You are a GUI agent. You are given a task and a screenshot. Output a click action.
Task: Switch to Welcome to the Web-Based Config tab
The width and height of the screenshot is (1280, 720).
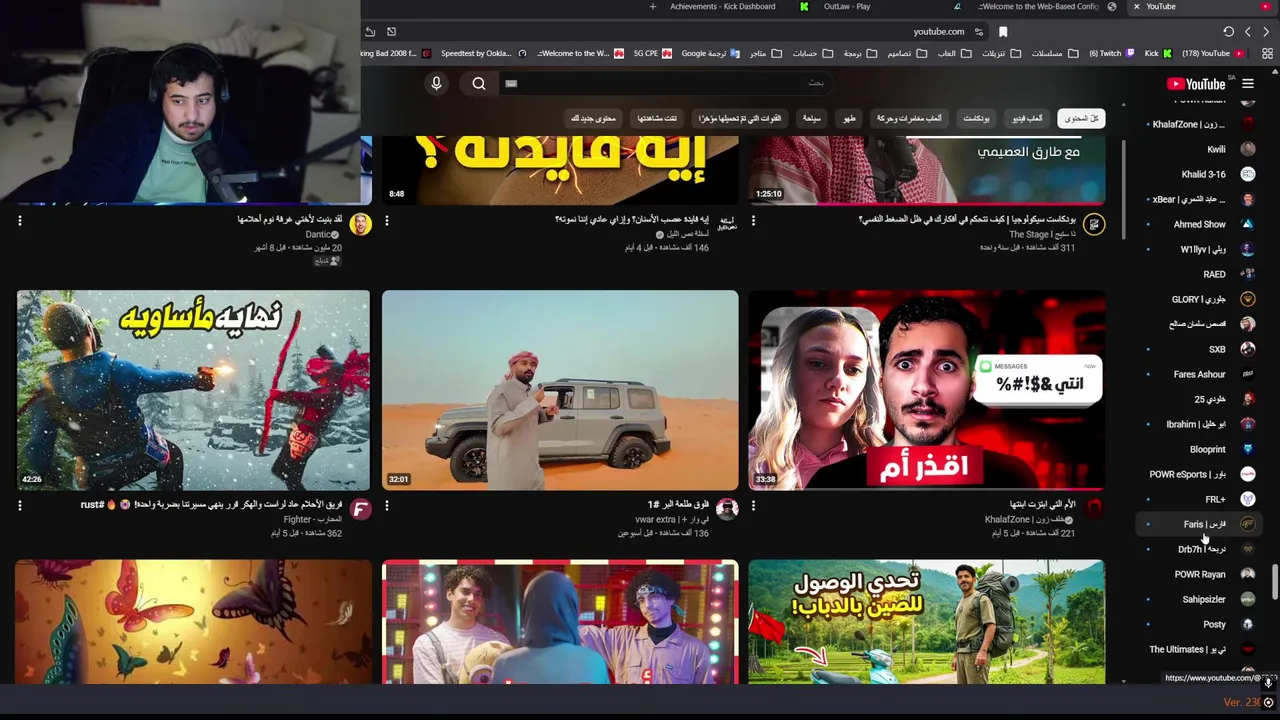pyautogui.click(x=1040, y=7)
